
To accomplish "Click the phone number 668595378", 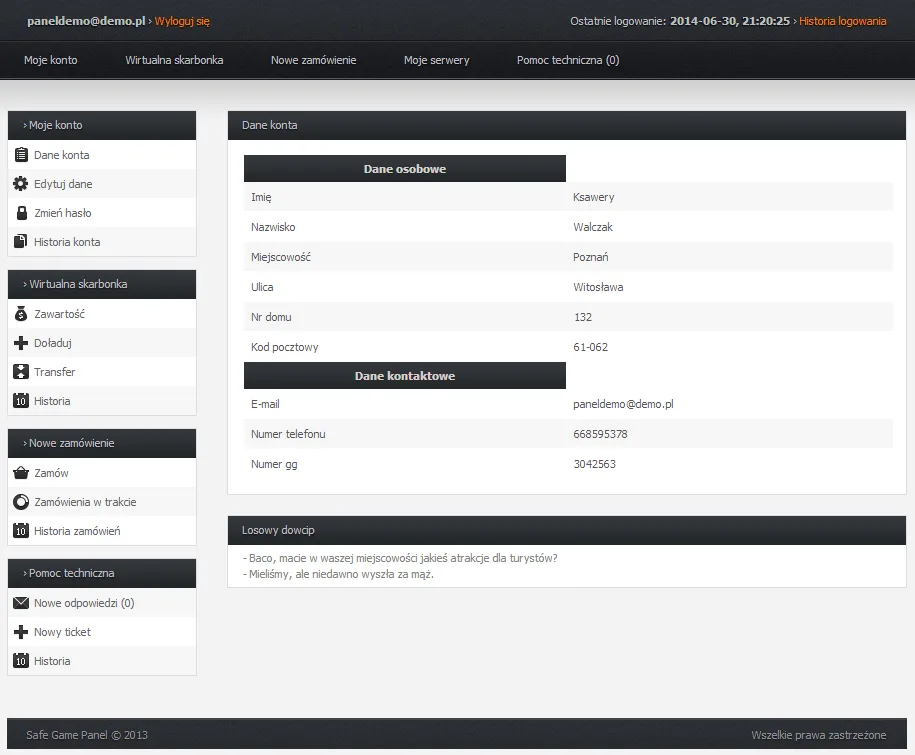I will (600, 434).
